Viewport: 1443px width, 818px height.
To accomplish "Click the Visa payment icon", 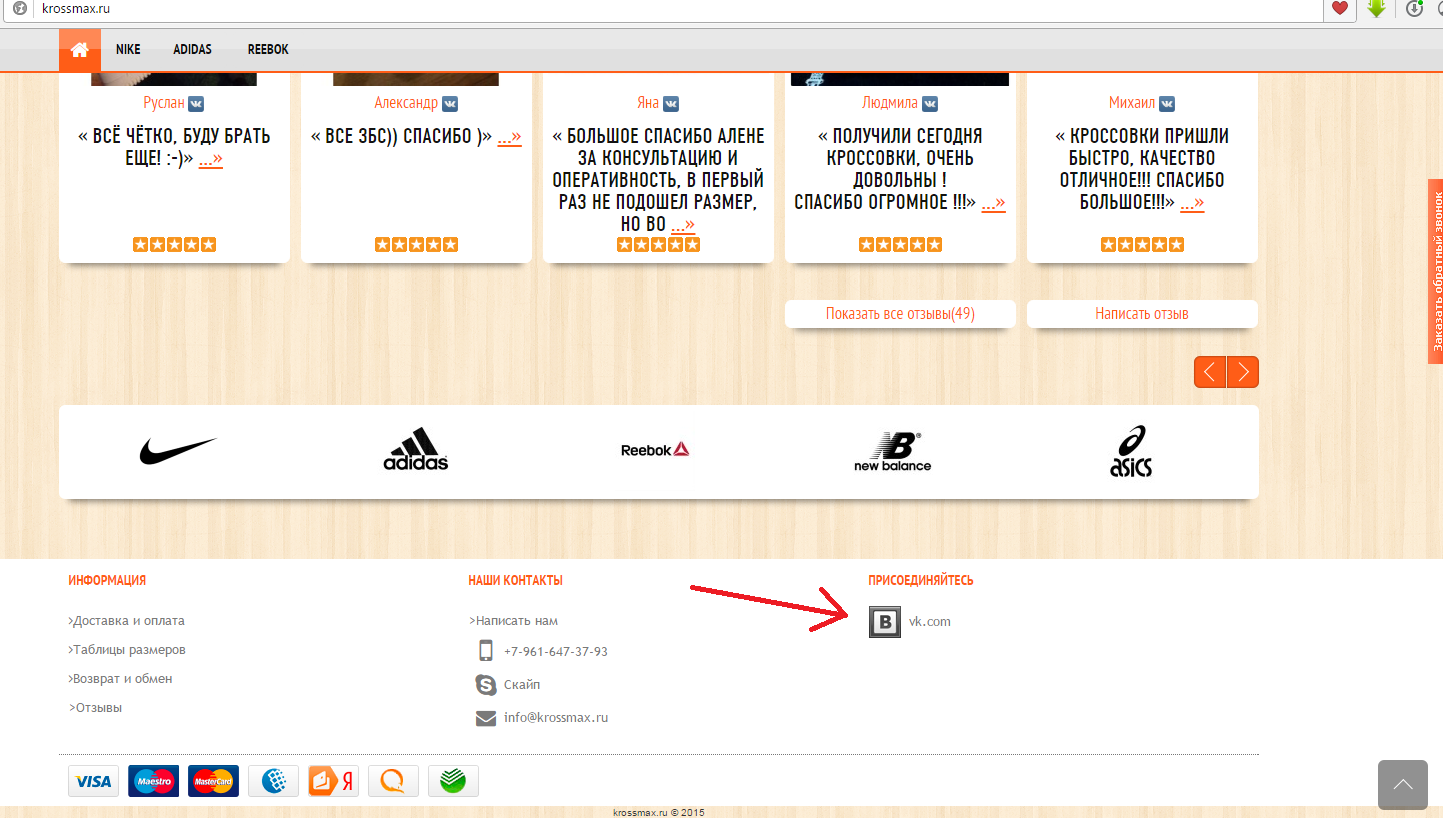I will [x=93, y=781].
